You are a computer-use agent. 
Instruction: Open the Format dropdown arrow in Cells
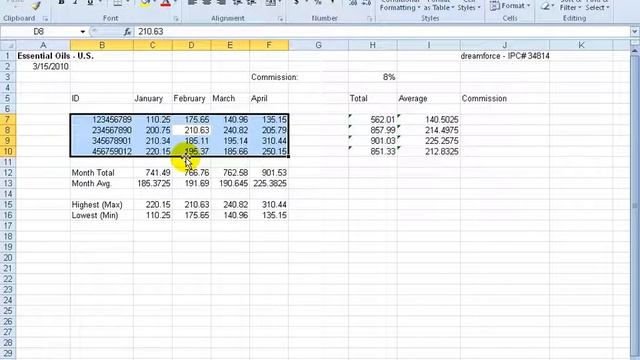pos(529,6)
